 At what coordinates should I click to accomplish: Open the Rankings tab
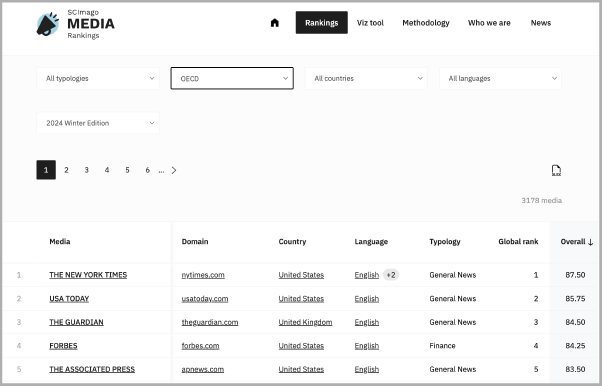click(x=321, y=23)
